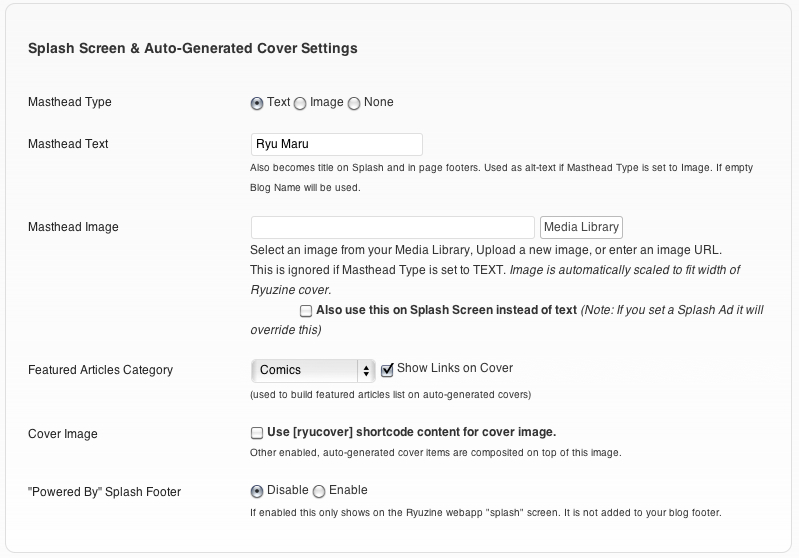The width and height of the screenshot is (799, 558).
Task: Click the Comics dropdown stepper arrows
Action: [x=366, y=370]
